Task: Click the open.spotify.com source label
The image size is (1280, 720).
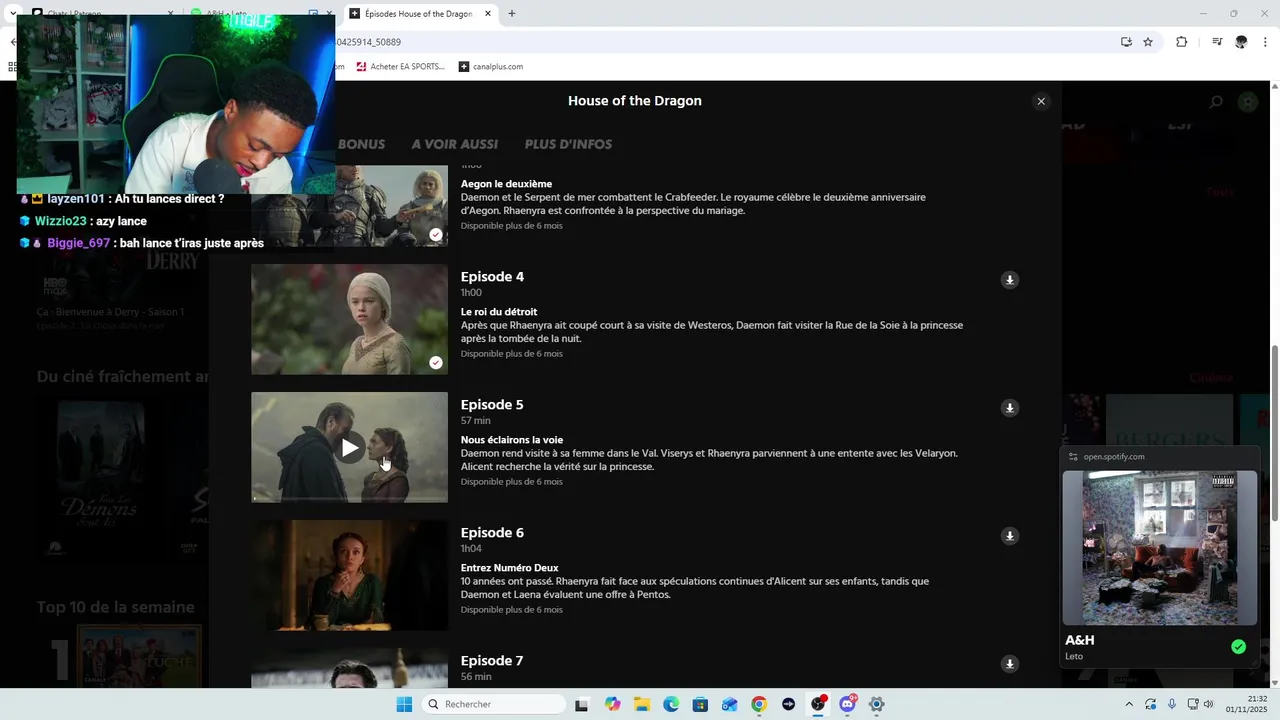Action: [x=1114, y=457]
